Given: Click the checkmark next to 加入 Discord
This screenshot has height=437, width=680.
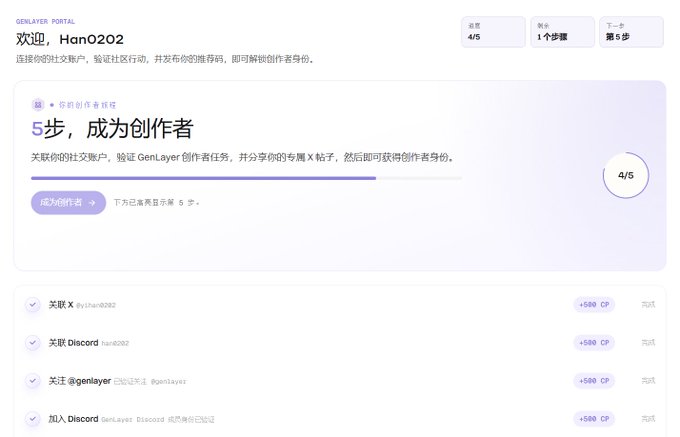Looking at the screenshot, I should click(33, 419).
